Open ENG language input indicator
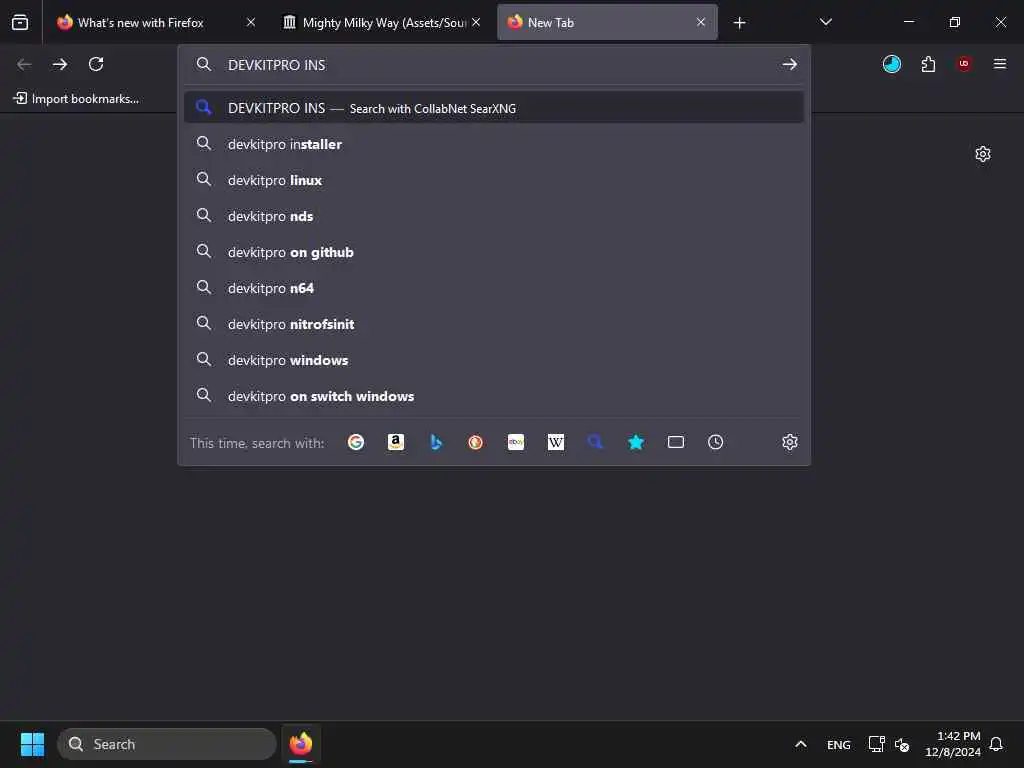Image resolution: width=1024 pixels, height=768 pixels. click(839, 745)
